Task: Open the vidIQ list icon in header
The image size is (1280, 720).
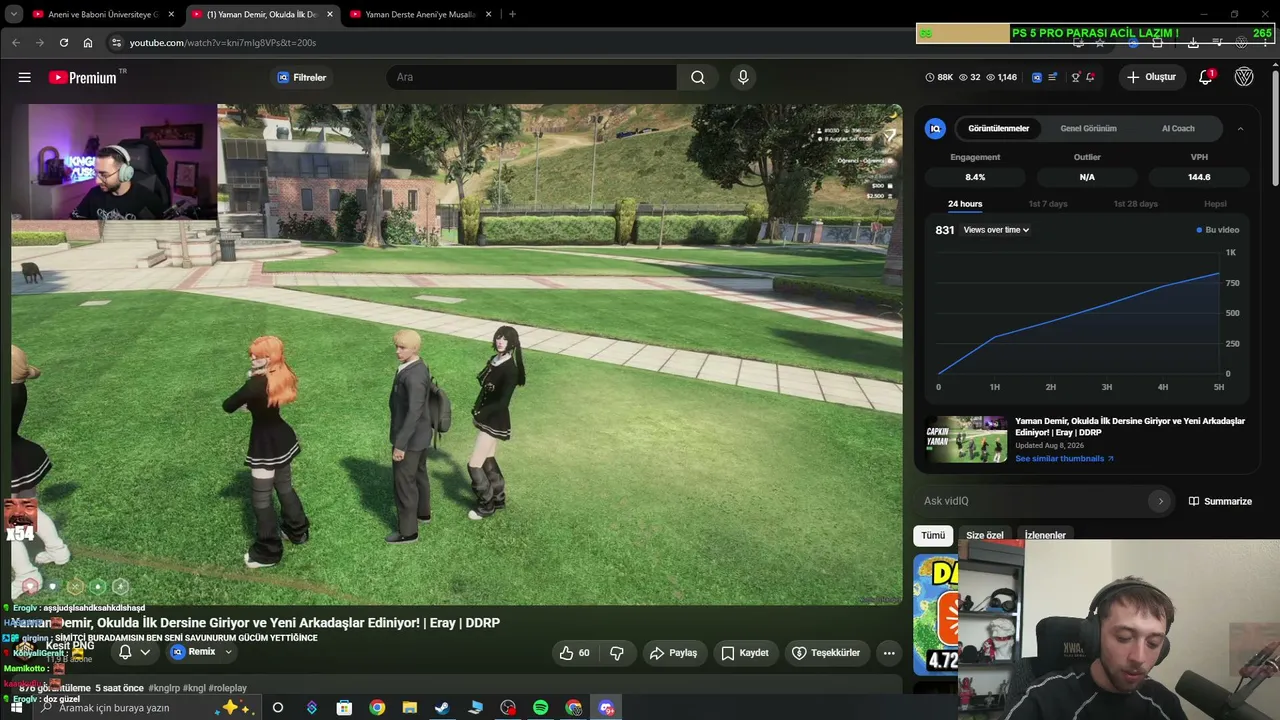Action: coord(1052,77)
